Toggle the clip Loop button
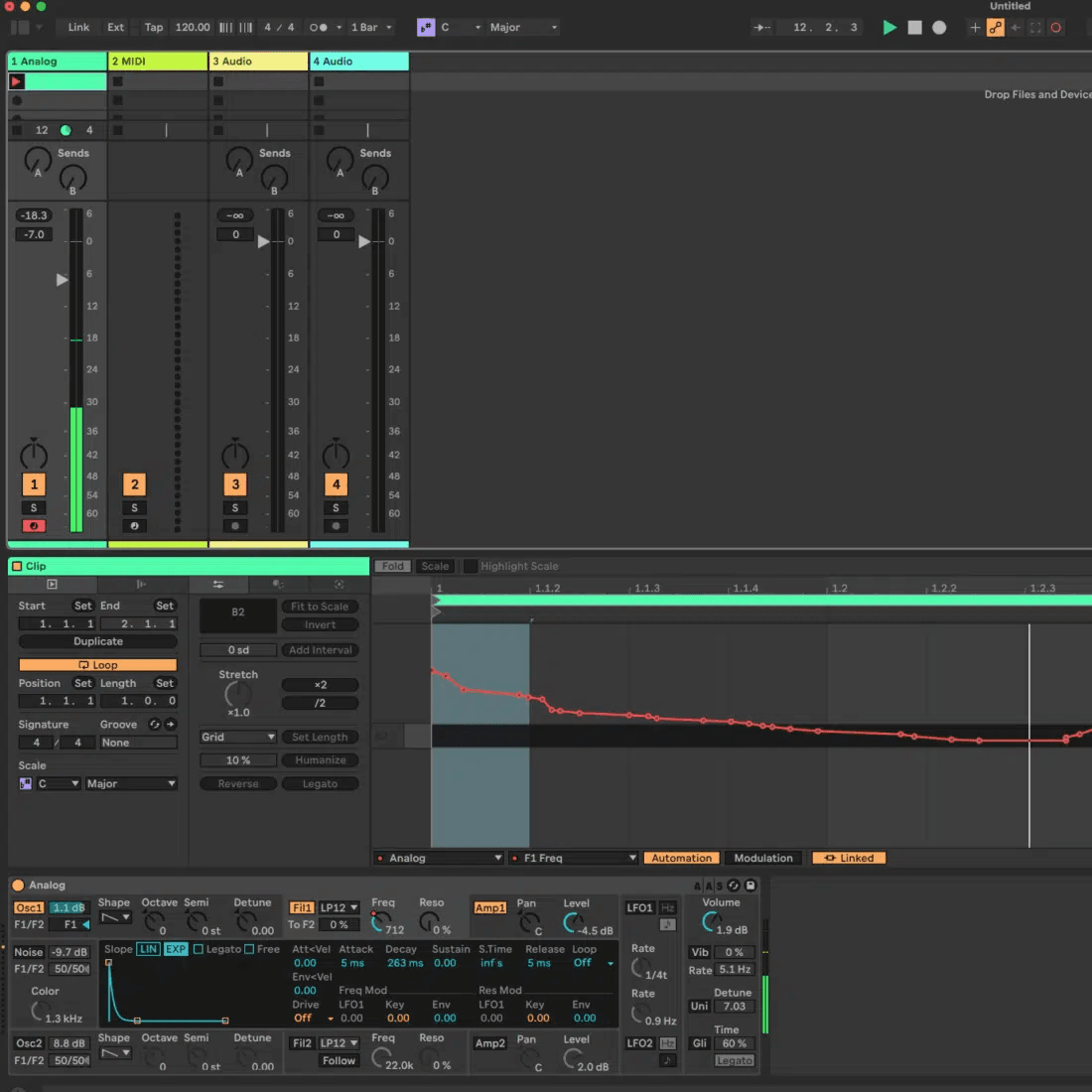This screenshot has height=1092, width=1092. coord(97,665)
